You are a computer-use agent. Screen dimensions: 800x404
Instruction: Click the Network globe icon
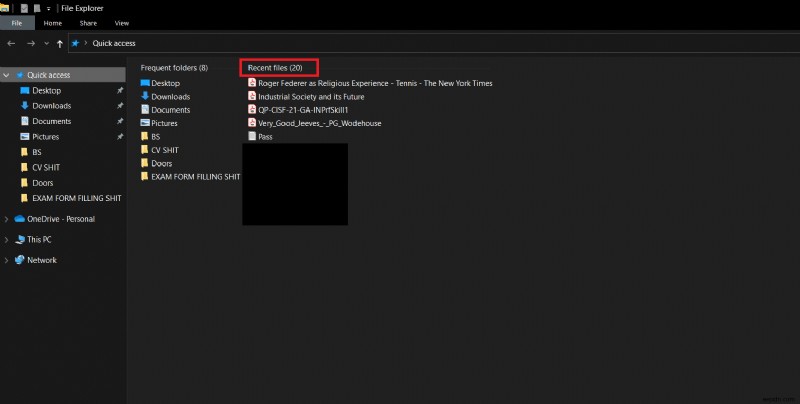pyautogui.click(x=19, y=260)
